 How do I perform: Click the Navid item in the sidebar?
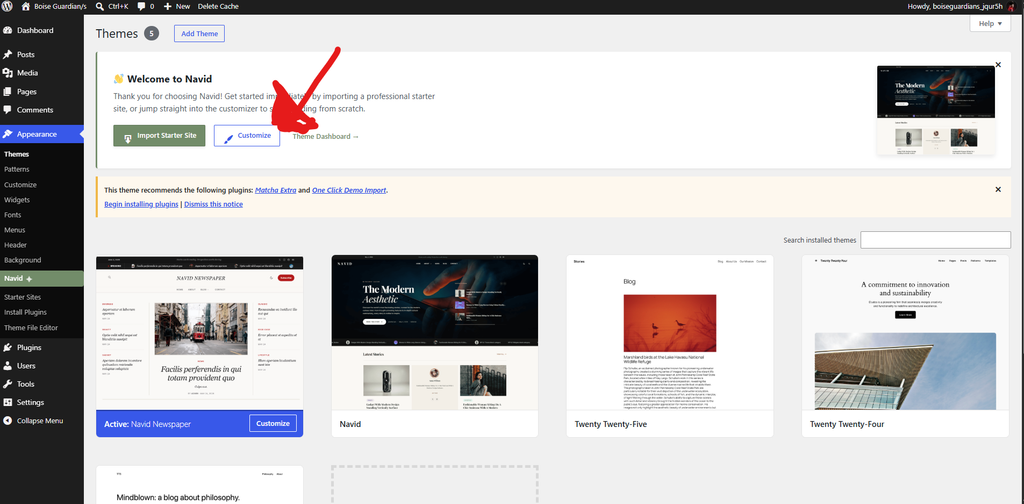[x=42, y=279]
